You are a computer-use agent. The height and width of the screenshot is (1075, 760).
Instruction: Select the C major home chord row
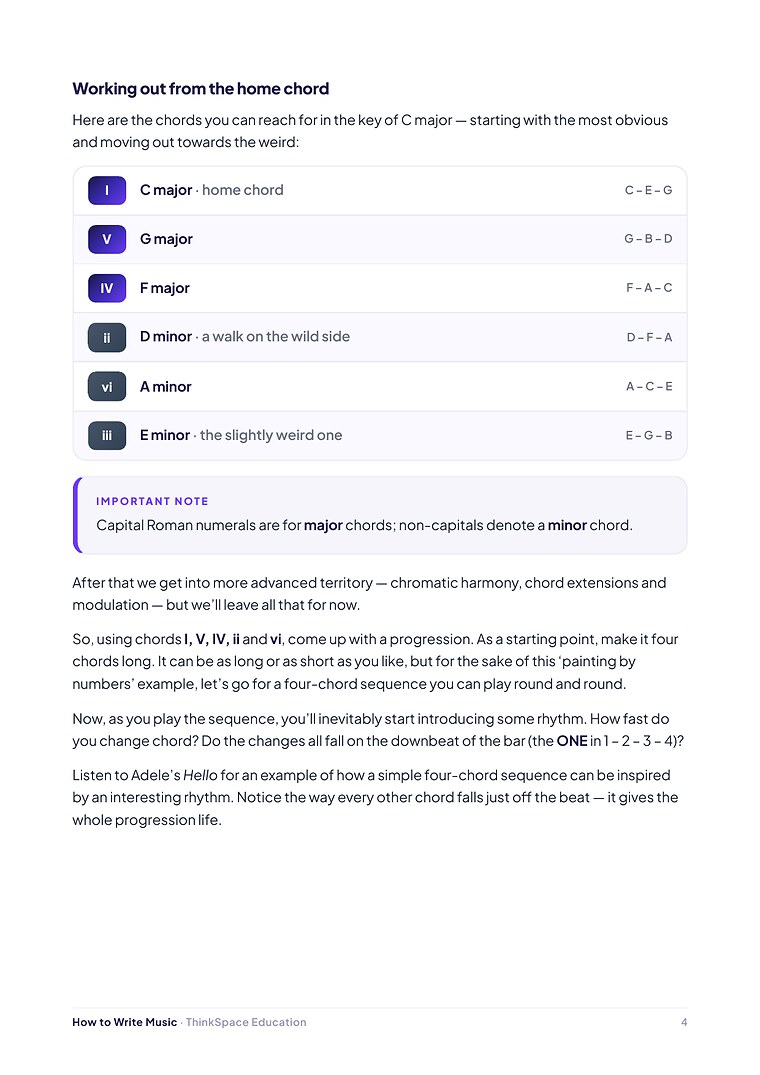click(380, 191)
